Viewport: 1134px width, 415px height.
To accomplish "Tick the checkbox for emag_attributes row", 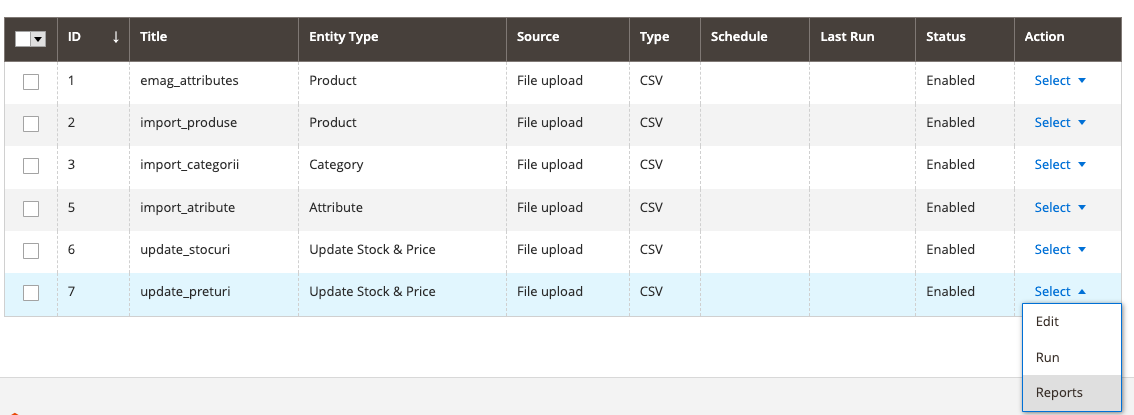I will click(31, 82).
